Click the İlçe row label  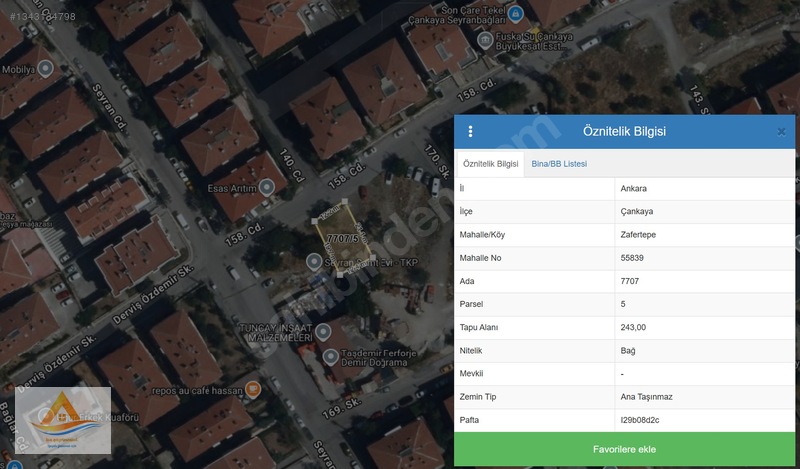pyautogui.click(x=466, y=211)
